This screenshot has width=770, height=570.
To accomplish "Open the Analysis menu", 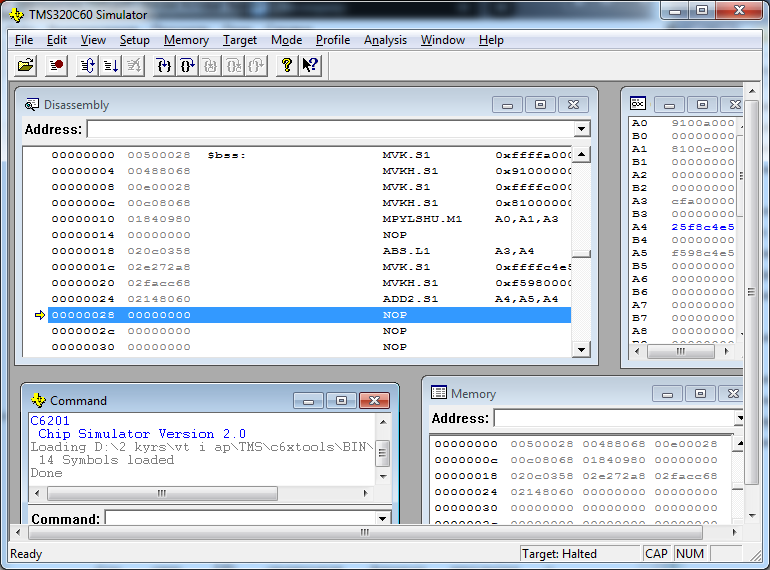I will tap(385, 40).
